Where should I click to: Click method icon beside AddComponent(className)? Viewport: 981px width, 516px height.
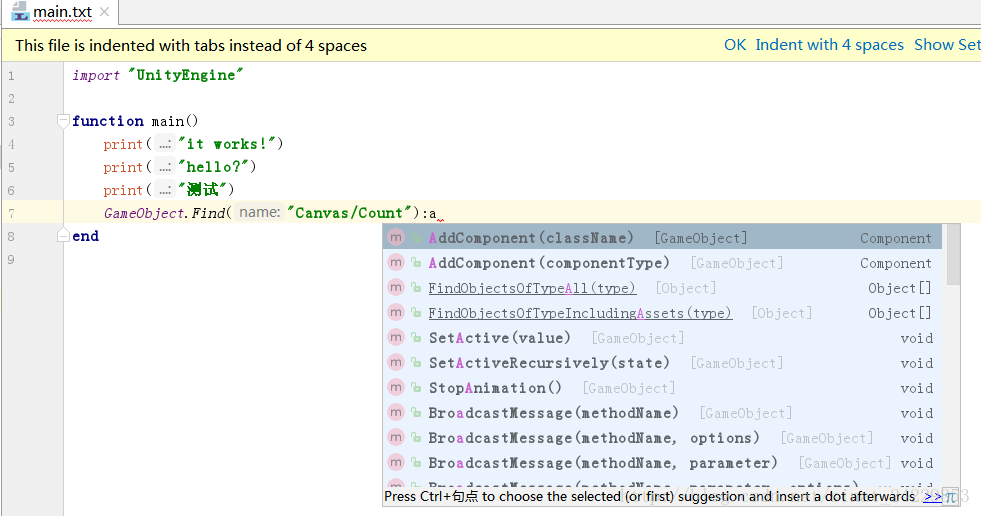396,238
